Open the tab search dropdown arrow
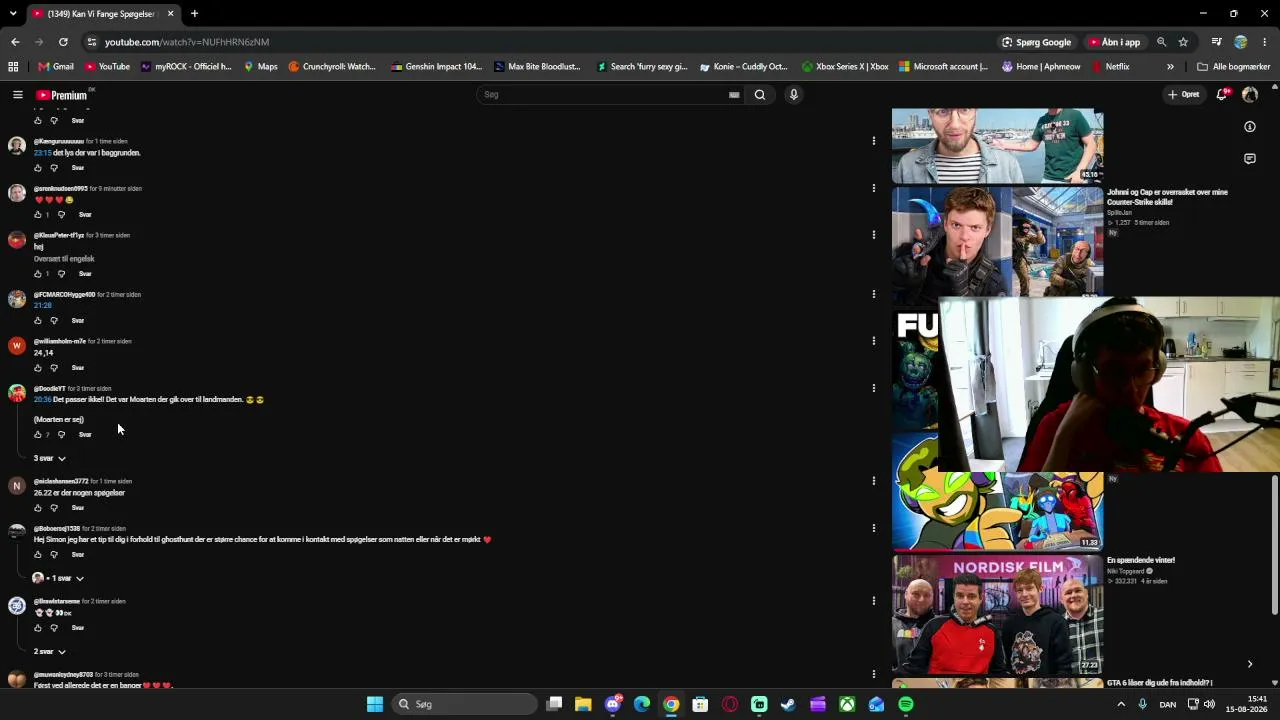The image size is (1280, 720). 13,14
